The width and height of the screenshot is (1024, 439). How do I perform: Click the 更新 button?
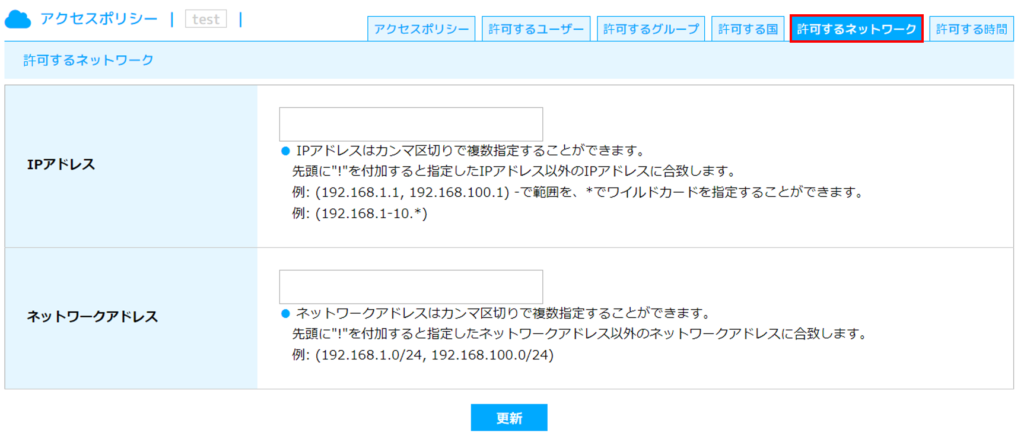[509, 418]
